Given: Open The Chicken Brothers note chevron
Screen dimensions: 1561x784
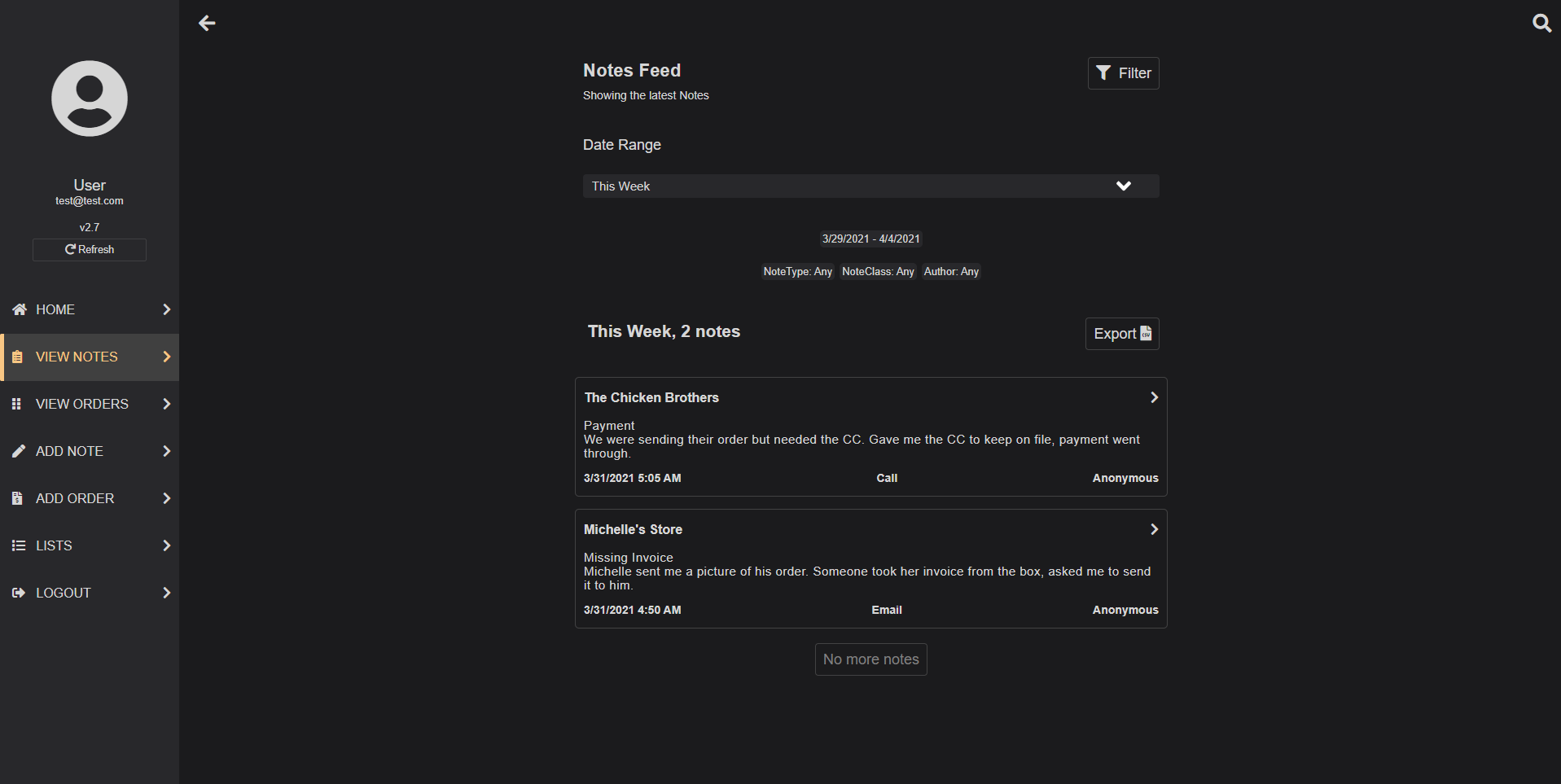Looking at the screenshot, I should [1153, 397].
